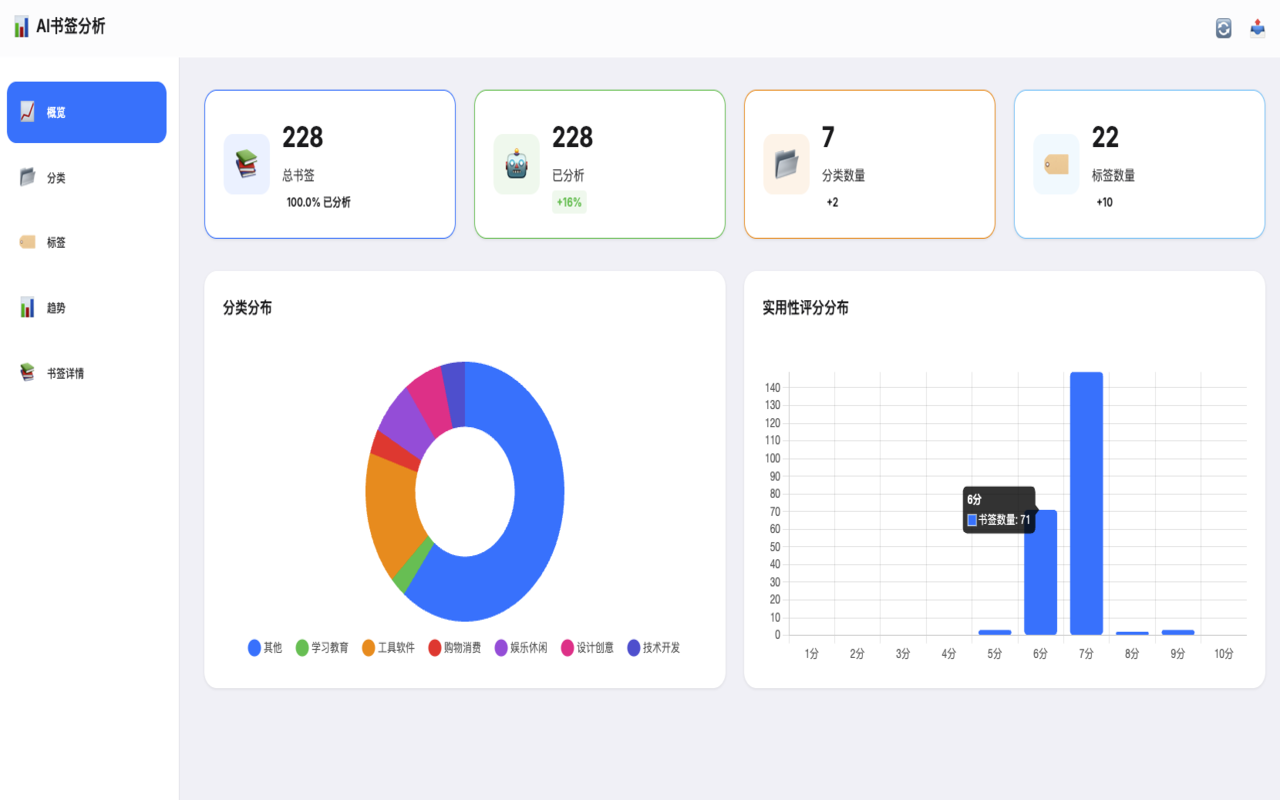Click the 7分 bar in rating chart
Screen dimensions: 1280x800
pyautogui.click(x=1086, y=503)
